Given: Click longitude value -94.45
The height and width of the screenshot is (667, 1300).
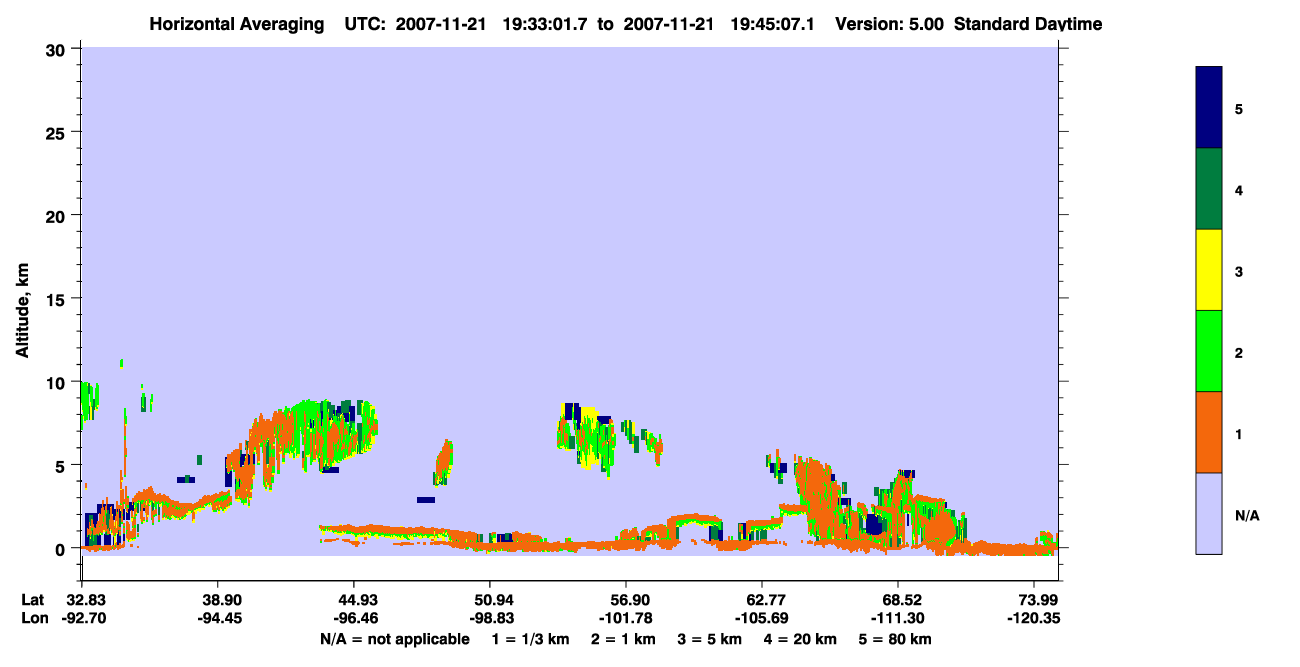Looking at the screenshot, I should coord(218,618).
